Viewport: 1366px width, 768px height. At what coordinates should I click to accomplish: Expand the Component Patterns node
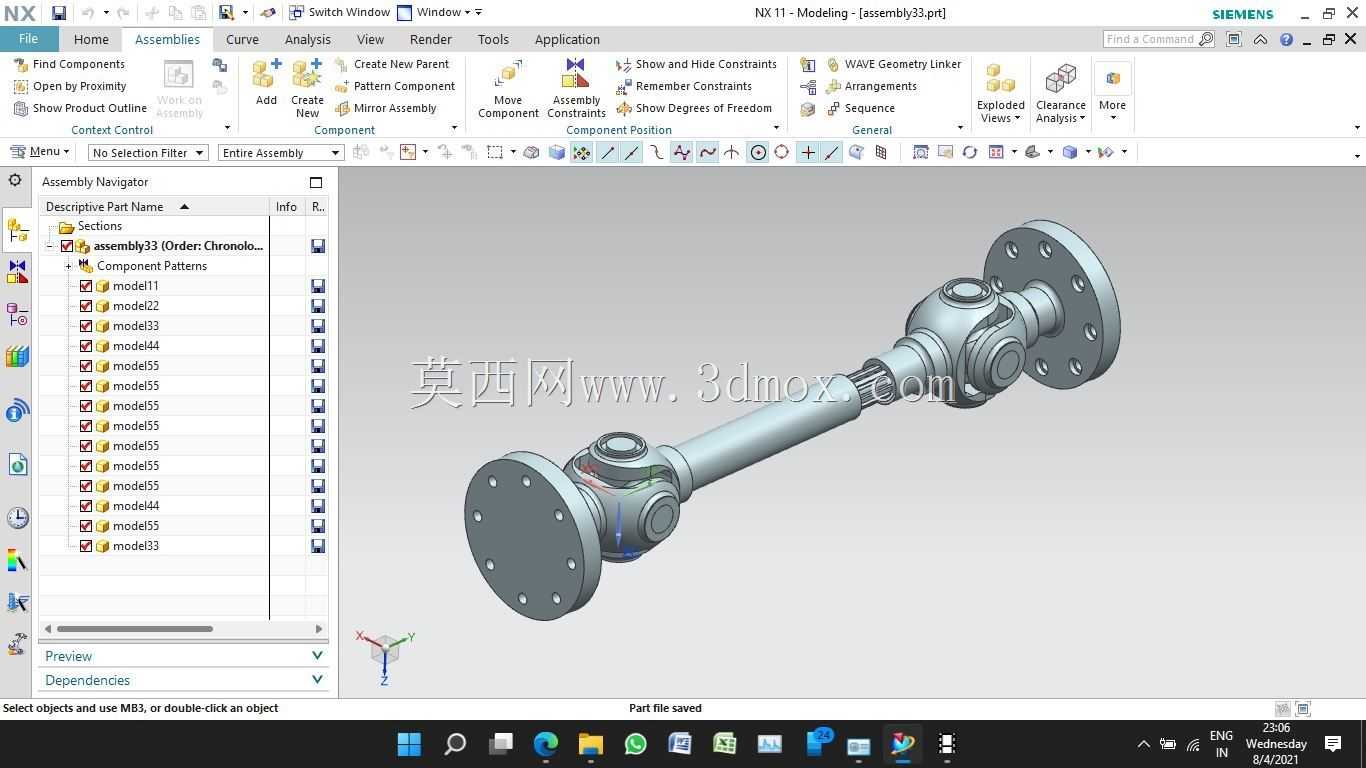click(68, 266)
